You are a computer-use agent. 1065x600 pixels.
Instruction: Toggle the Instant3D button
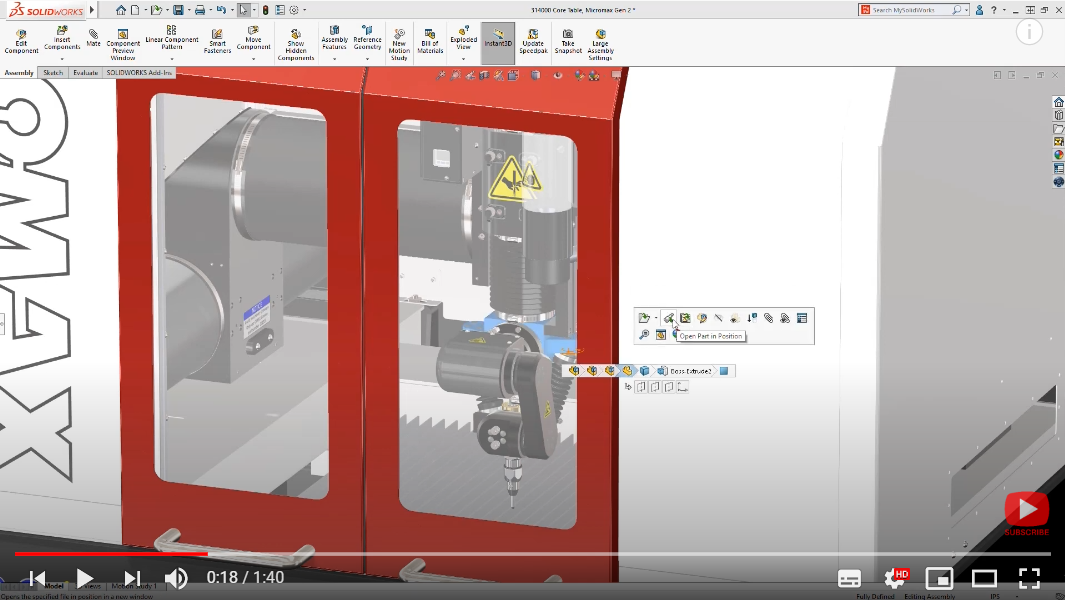click(x=498, y=43)
